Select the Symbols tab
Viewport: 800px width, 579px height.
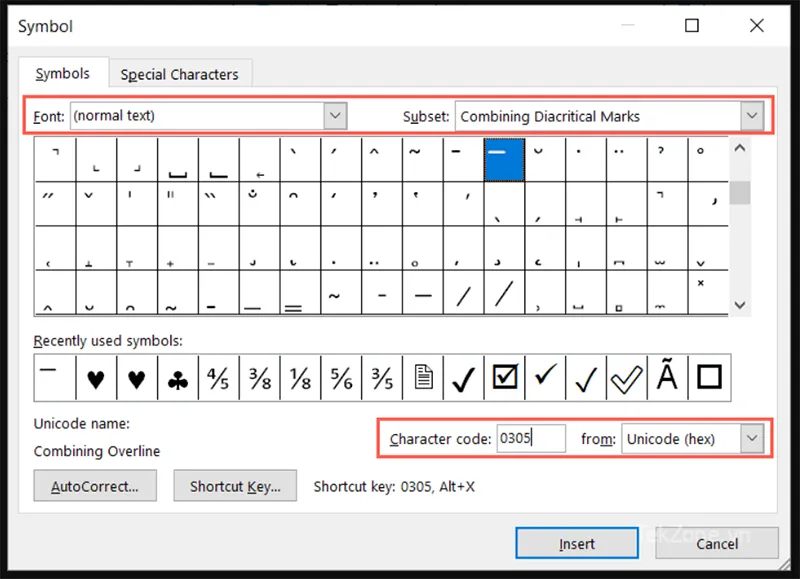tap(63, 73)
